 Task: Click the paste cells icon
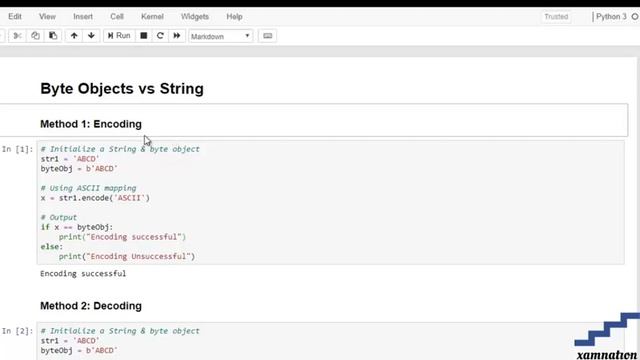[x=53, y=36]
